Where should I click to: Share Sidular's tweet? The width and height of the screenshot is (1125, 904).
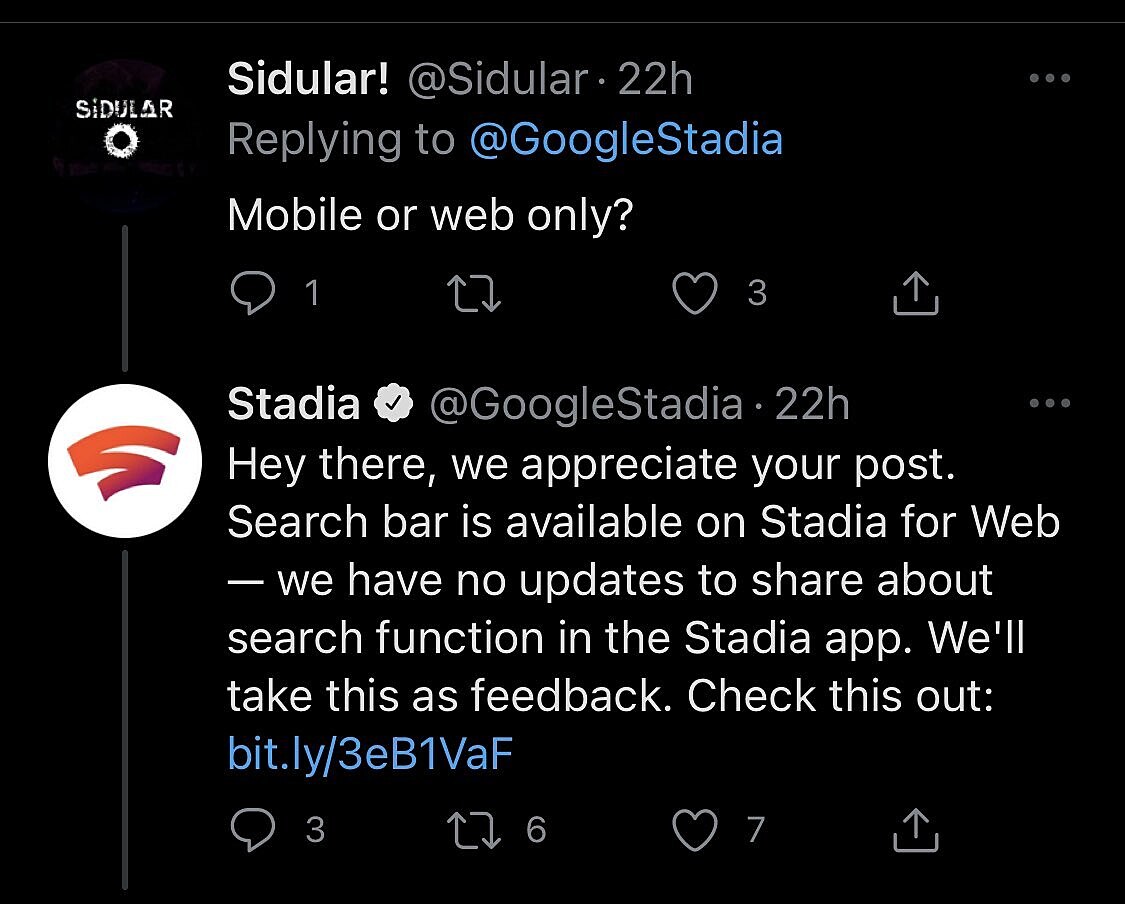click(x=914, y=293)
